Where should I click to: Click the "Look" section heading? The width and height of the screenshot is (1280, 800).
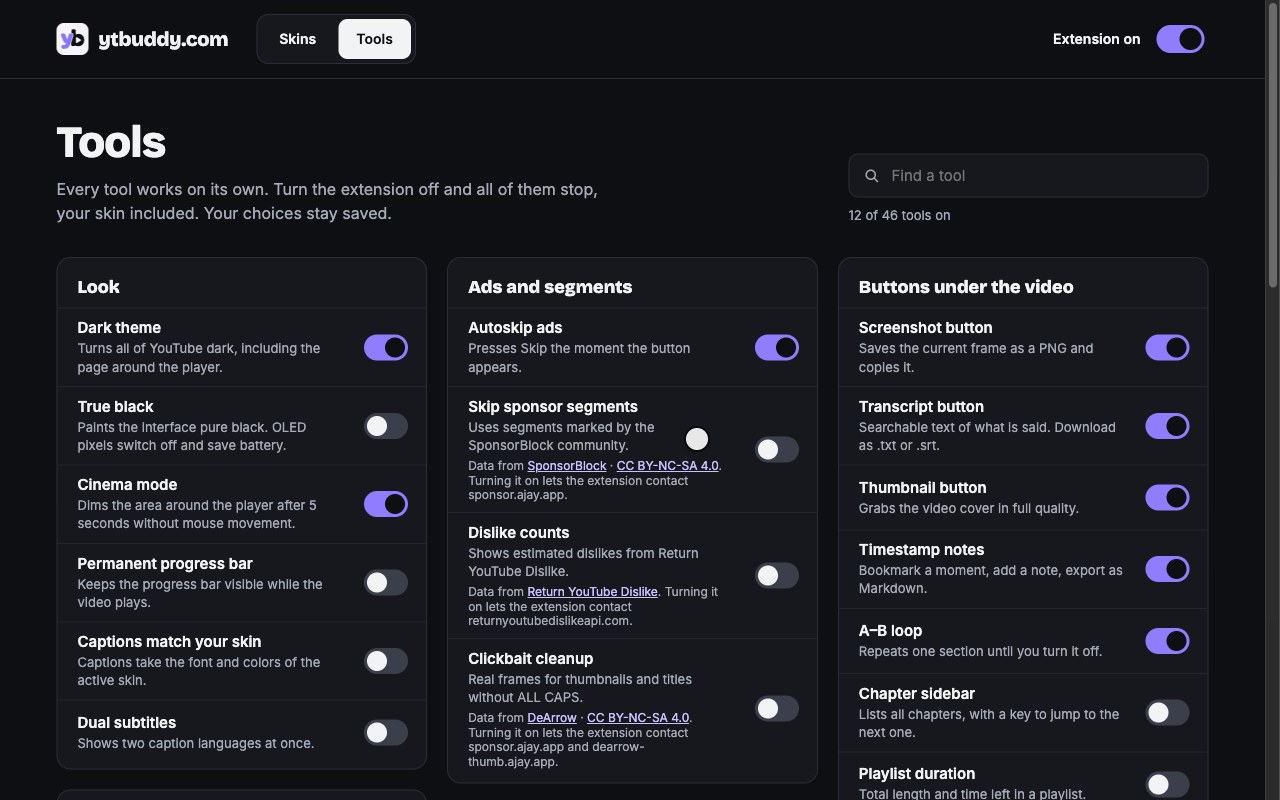pos(98,287)
